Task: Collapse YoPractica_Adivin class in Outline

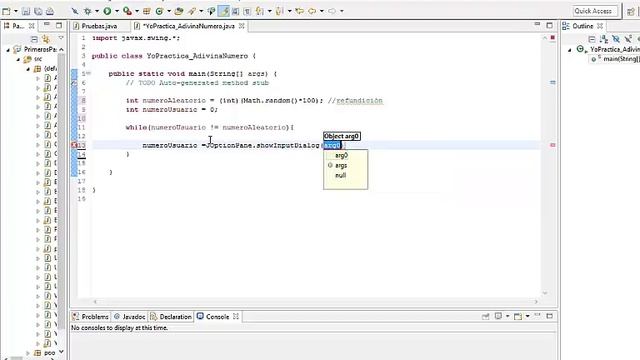Action: 570,50
